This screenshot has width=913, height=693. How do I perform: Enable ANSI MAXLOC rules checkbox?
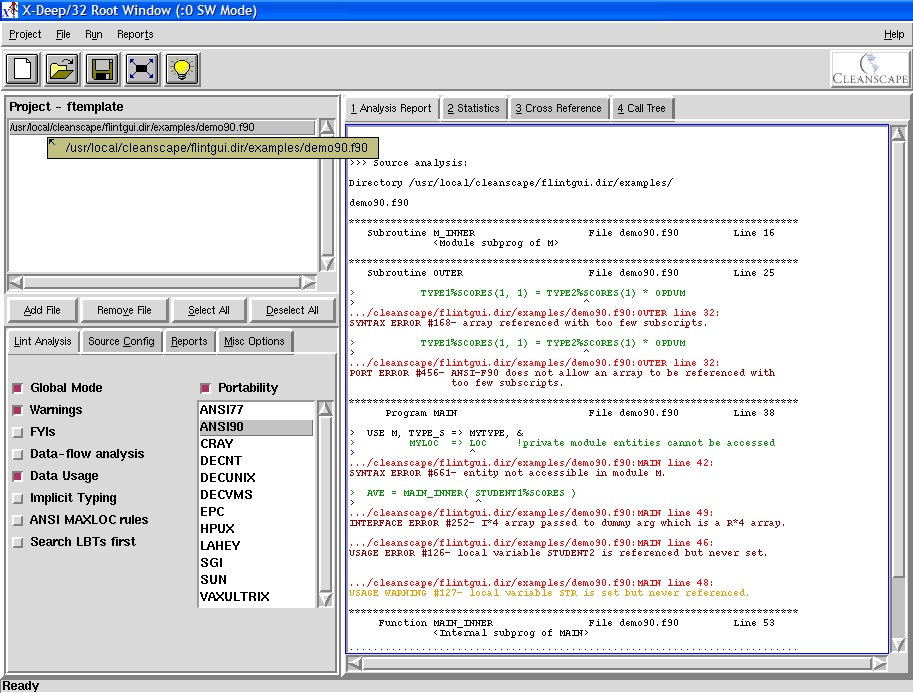pos(18,520)
